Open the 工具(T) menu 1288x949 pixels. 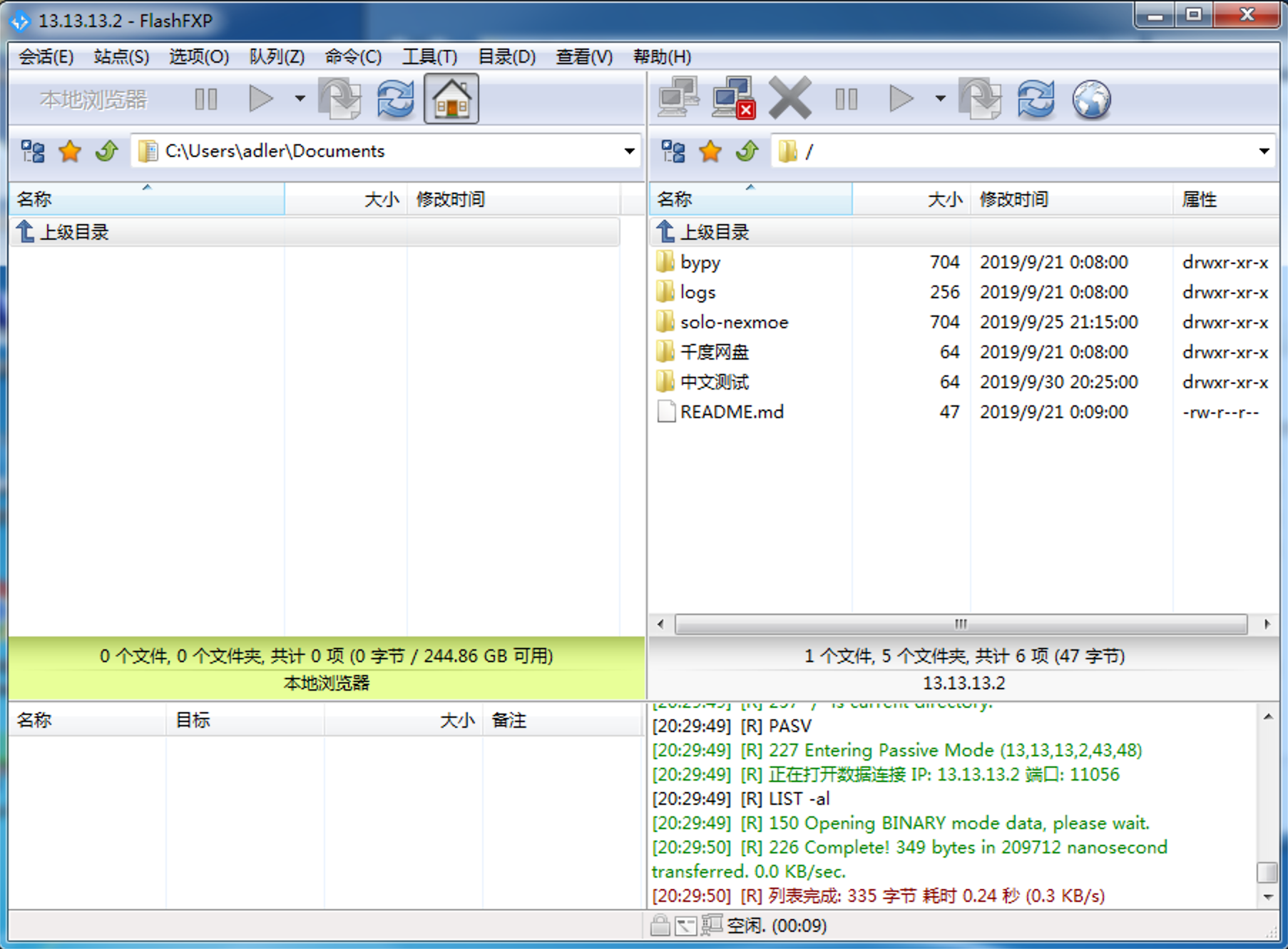pyautogui.click(x=429, y=56)
